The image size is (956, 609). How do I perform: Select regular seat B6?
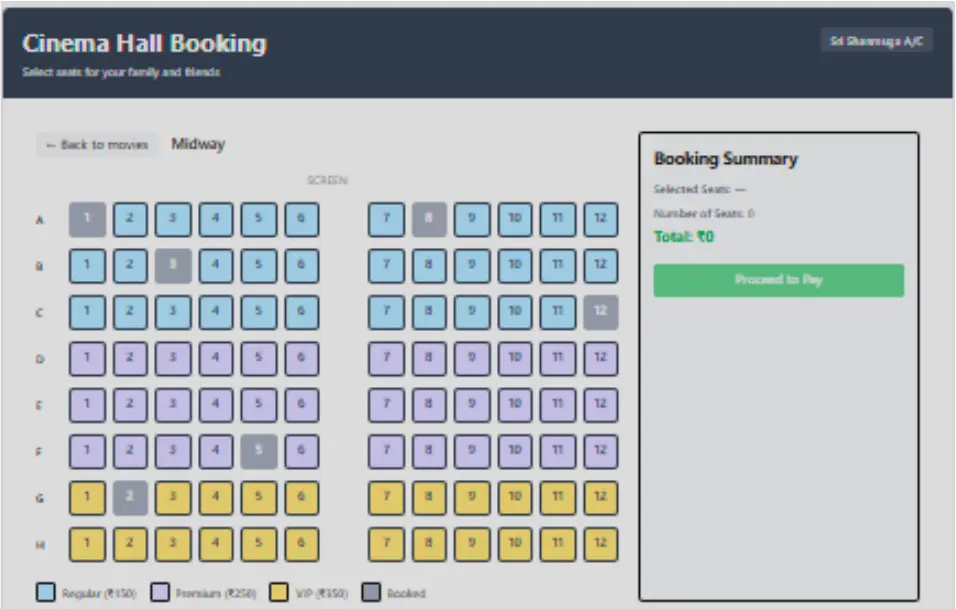tap(301, 265)
